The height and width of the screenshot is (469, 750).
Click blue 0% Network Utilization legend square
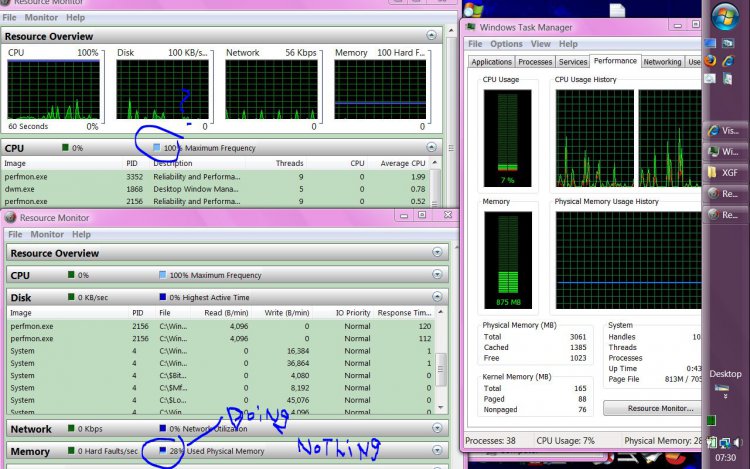(163, 428)
